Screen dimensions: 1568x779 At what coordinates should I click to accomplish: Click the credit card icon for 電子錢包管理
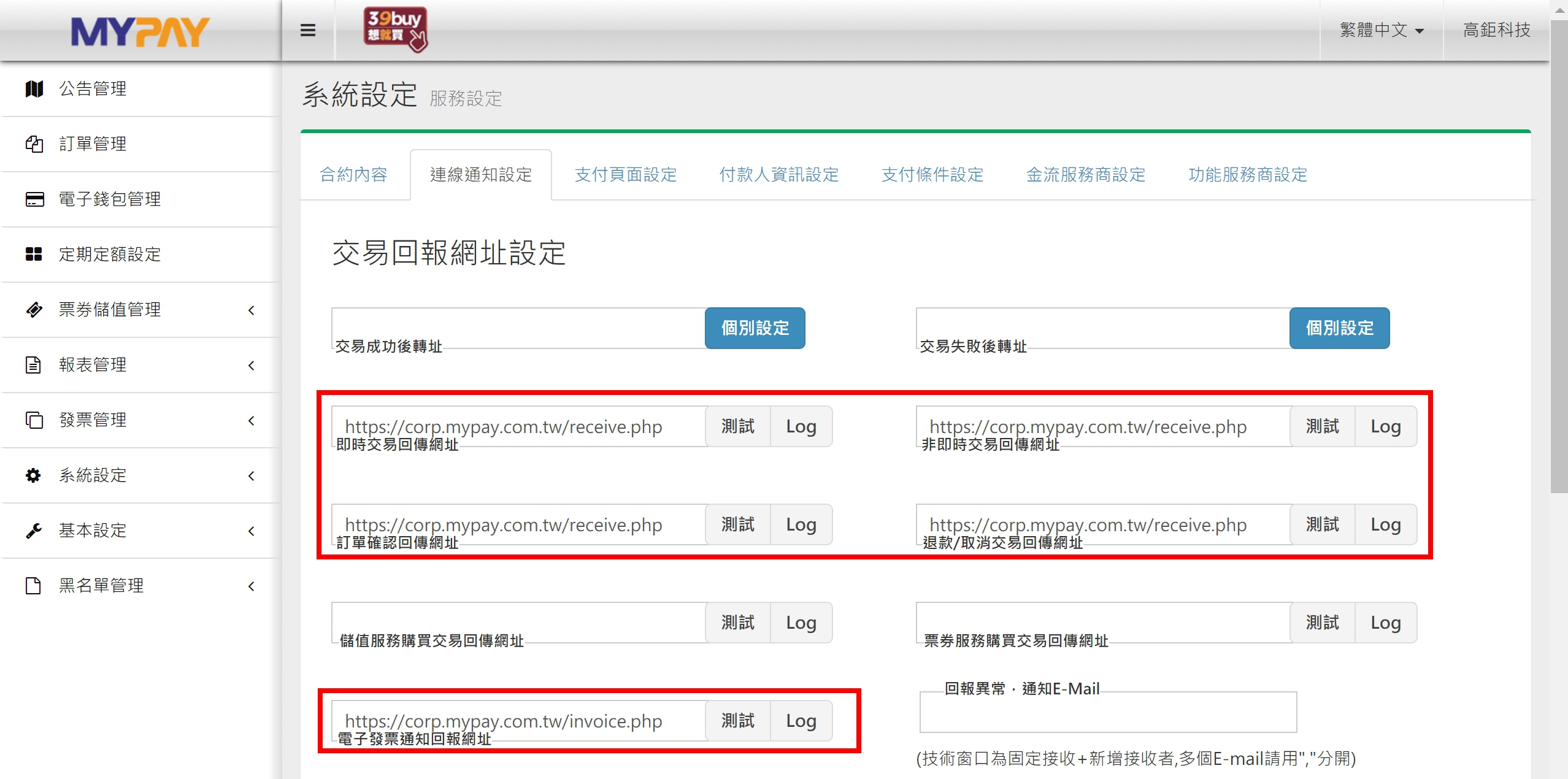[x=34, y=199]
